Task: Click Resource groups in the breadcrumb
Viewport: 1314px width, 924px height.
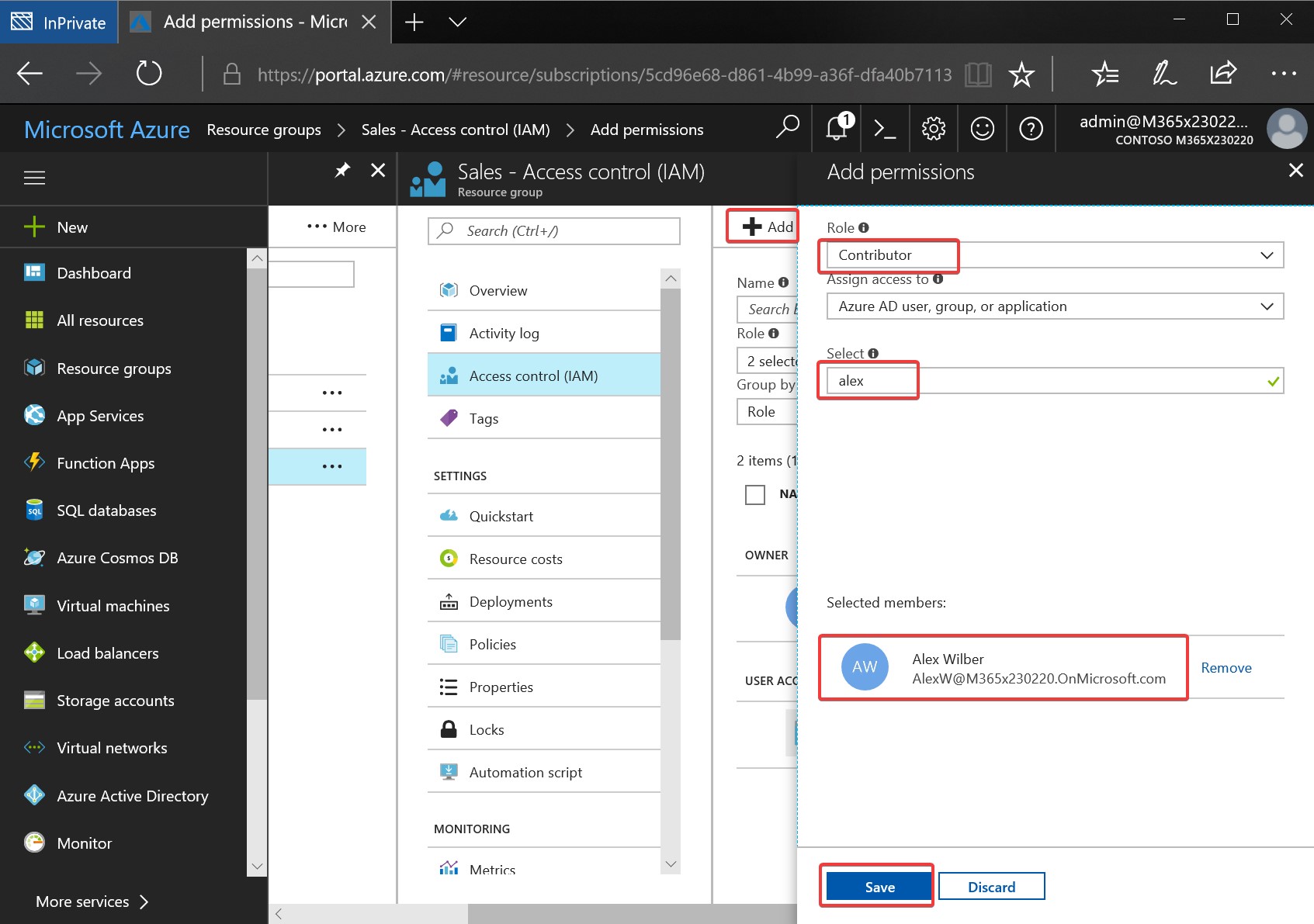Action: (264, 130)
